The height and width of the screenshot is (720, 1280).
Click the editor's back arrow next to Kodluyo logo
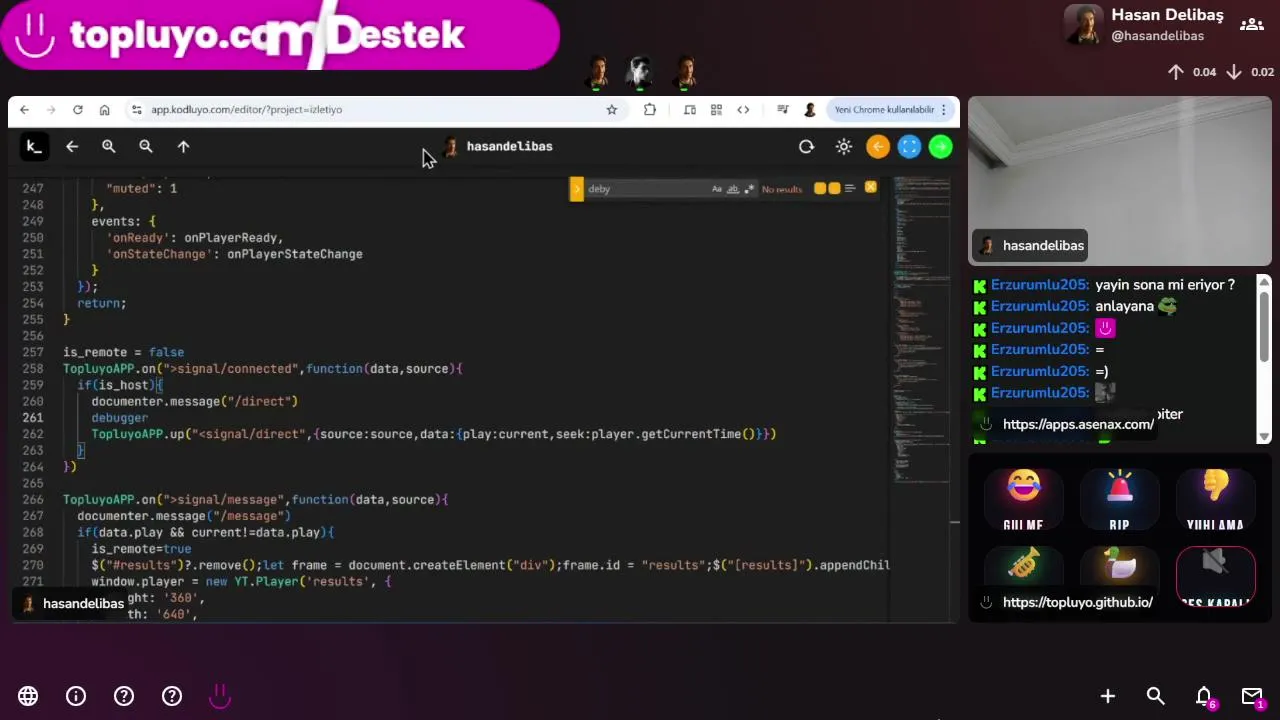[x=72, y=147]
